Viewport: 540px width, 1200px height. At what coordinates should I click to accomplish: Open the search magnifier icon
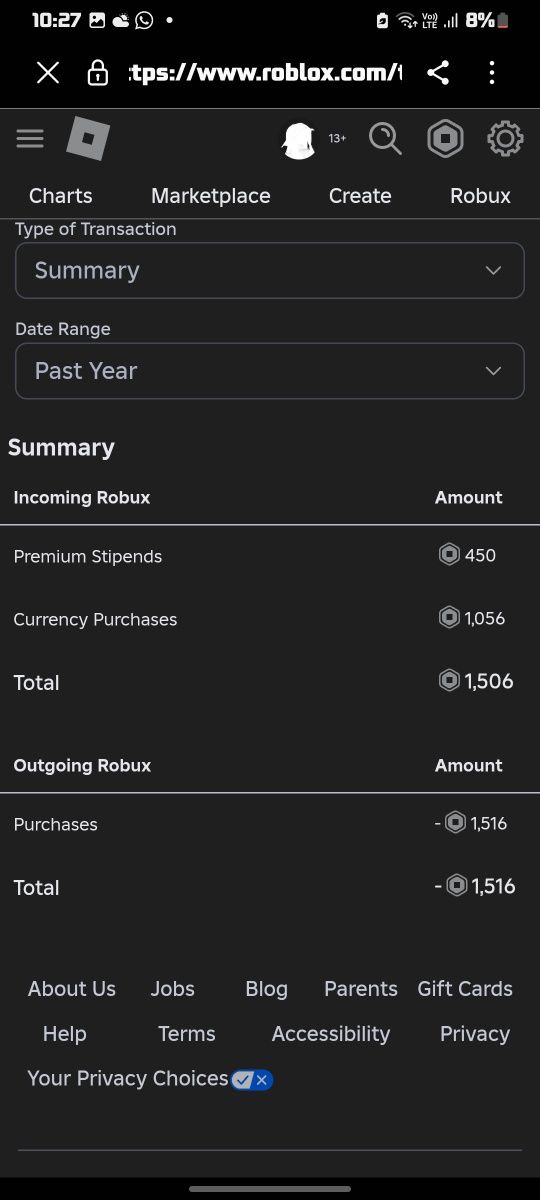click(x=385, y=138)
